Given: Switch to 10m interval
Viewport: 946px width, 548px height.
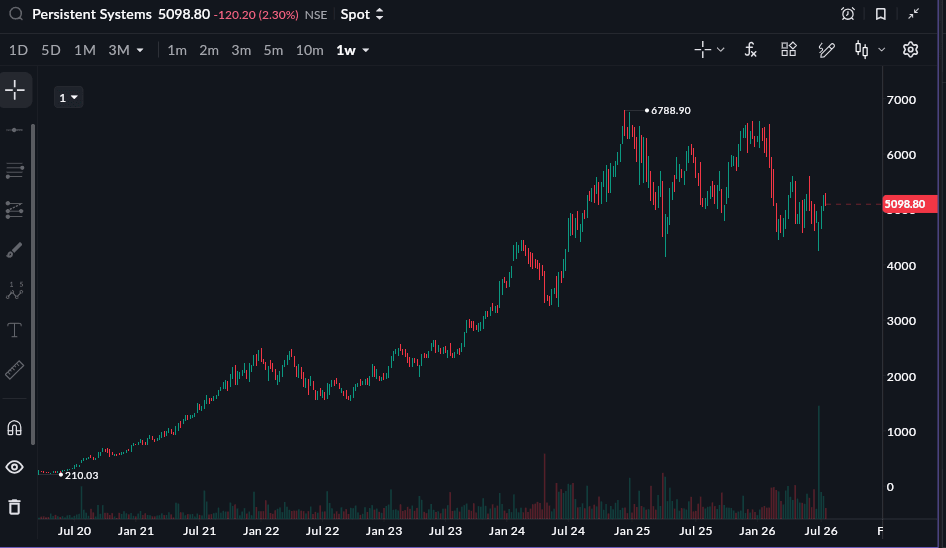Looking at the screenshot, I should click(x=310, y=50).
